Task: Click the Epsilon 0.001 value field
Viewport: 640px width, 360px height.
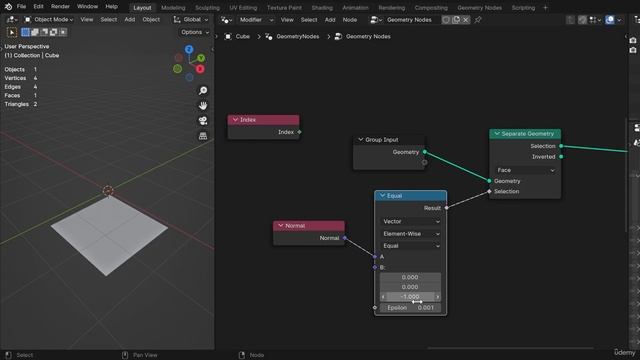Action: pyautogui.click(x=410, y=308)
